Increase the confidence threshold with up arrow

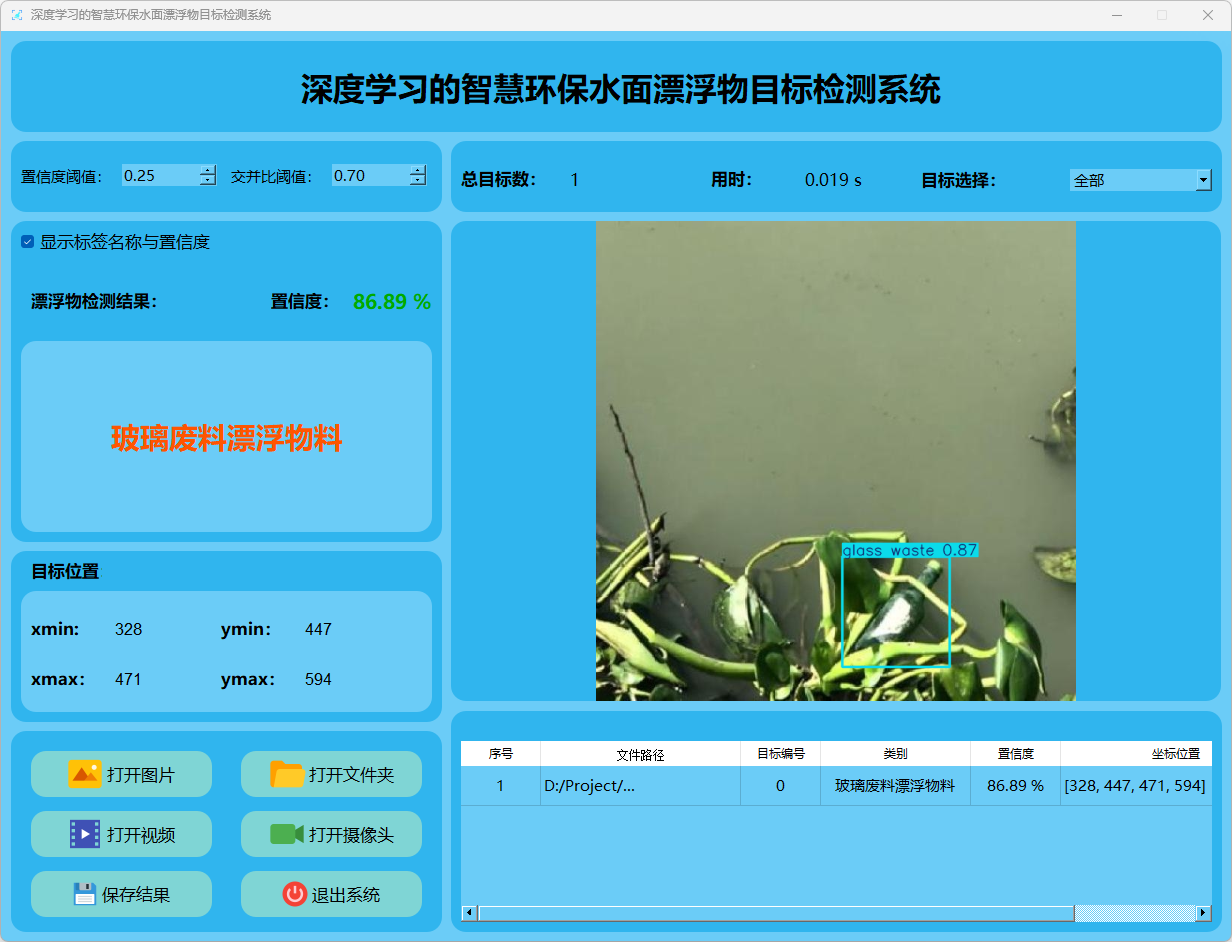tap(207, 170)
